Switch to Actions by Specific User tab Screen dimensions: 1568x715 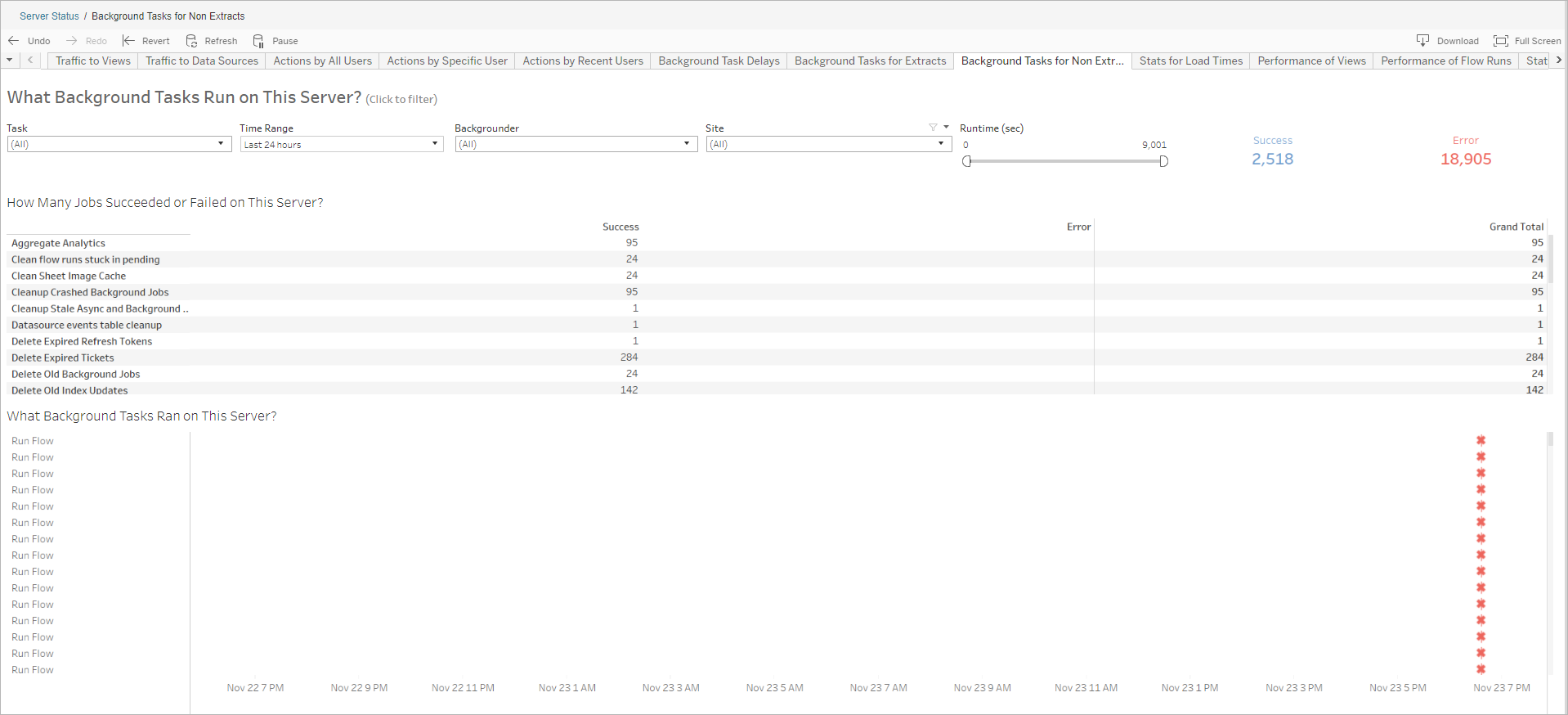pos(447,61)
